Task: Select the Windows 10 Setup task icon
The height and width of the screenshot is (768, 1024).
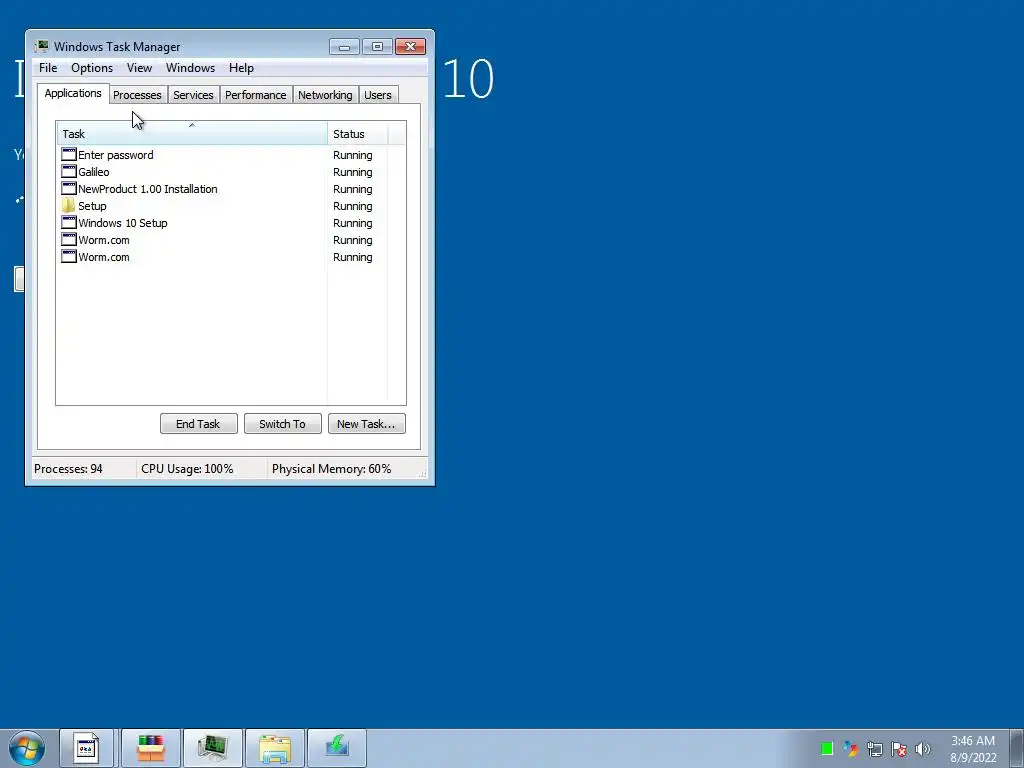Action: (x=69, y=223)
